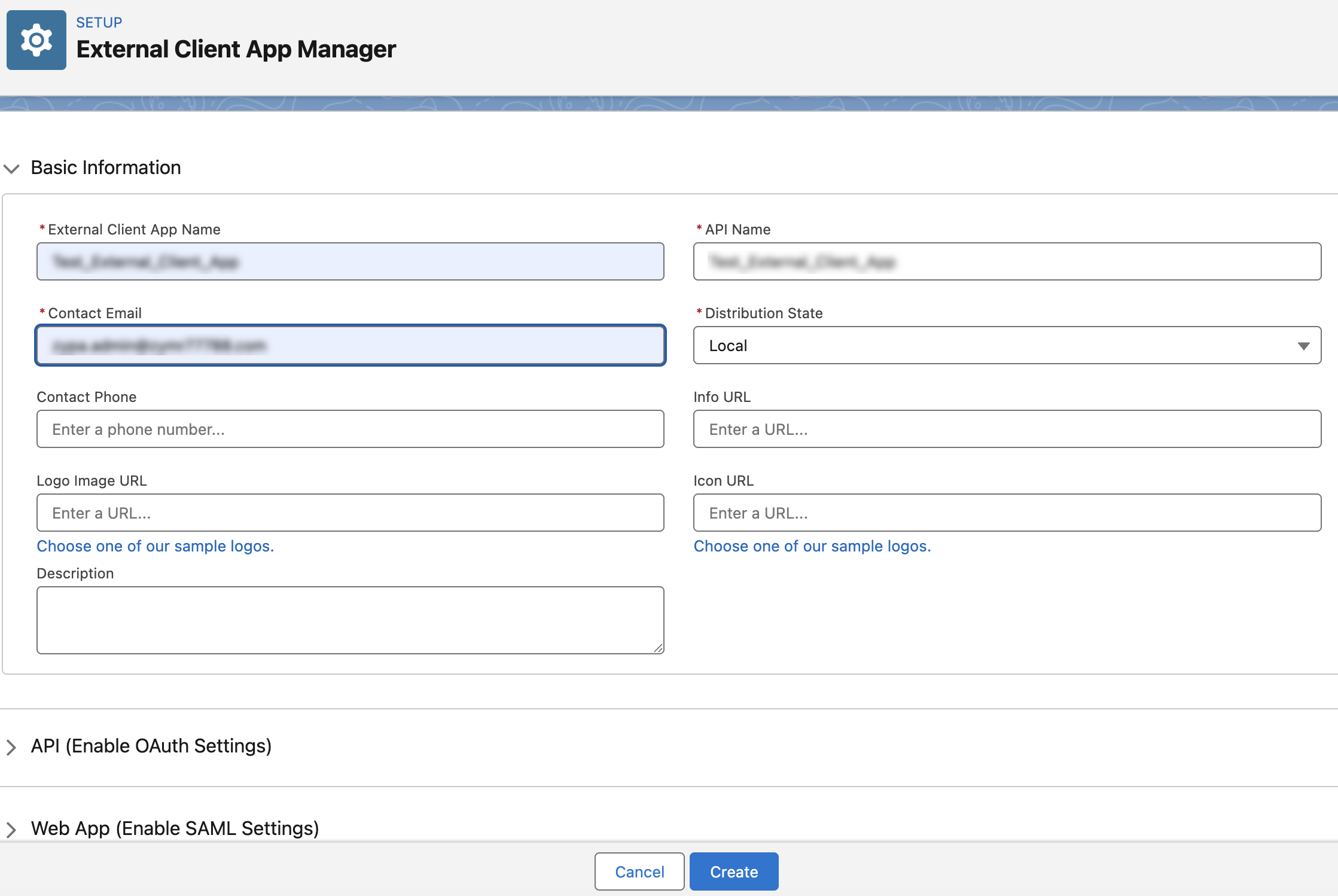Collapse the Basic Information section chevron

tap(12, 169)
